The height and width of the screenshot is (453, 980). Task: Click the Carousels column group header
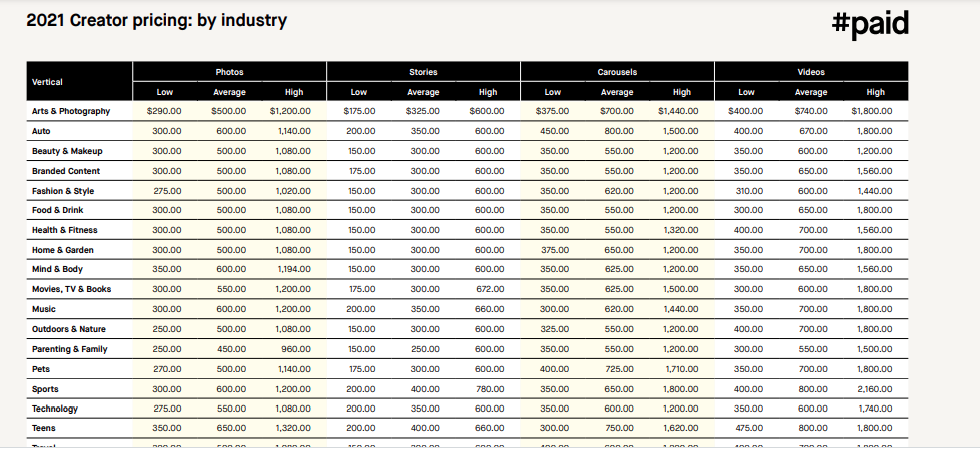tap(617, 72)
